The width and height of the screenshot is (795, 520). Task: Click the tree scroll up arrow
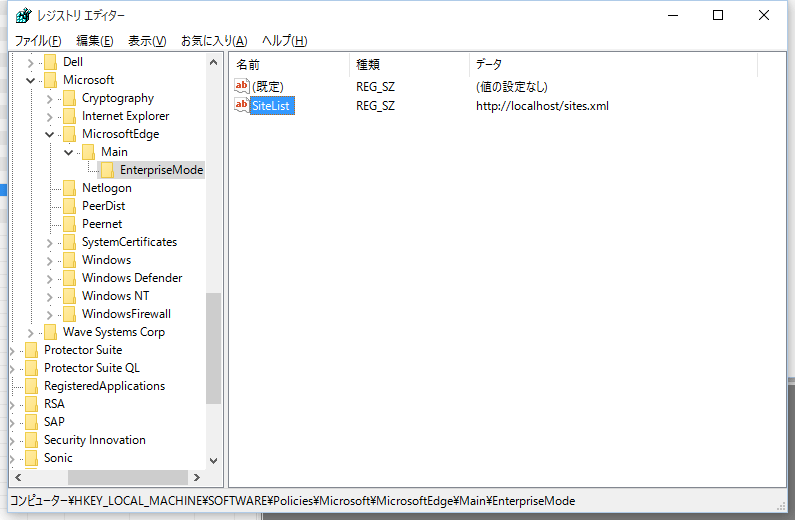click(213, 62)
